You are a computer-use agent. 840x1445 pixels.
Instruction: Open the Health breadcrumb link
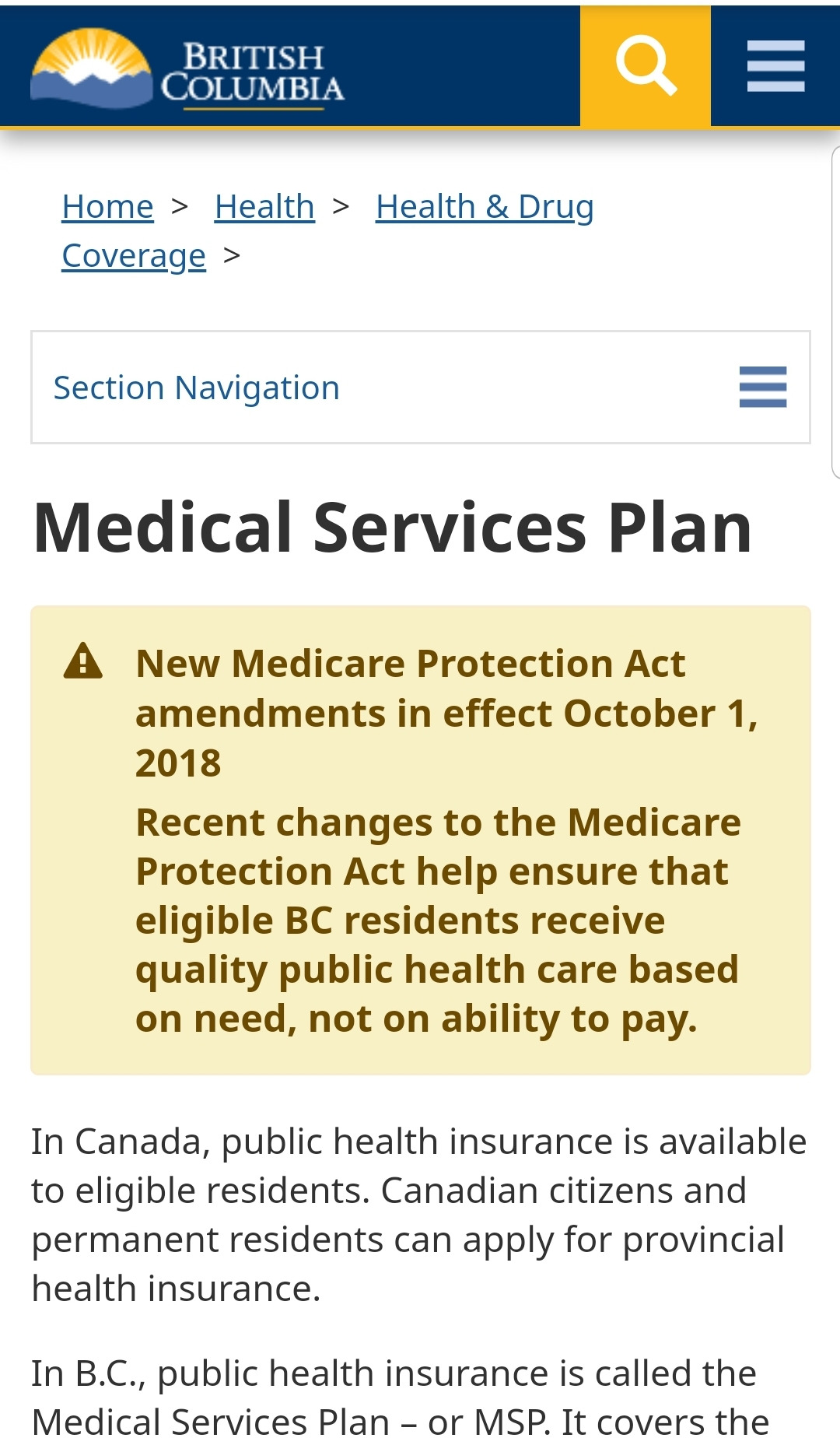264,207
